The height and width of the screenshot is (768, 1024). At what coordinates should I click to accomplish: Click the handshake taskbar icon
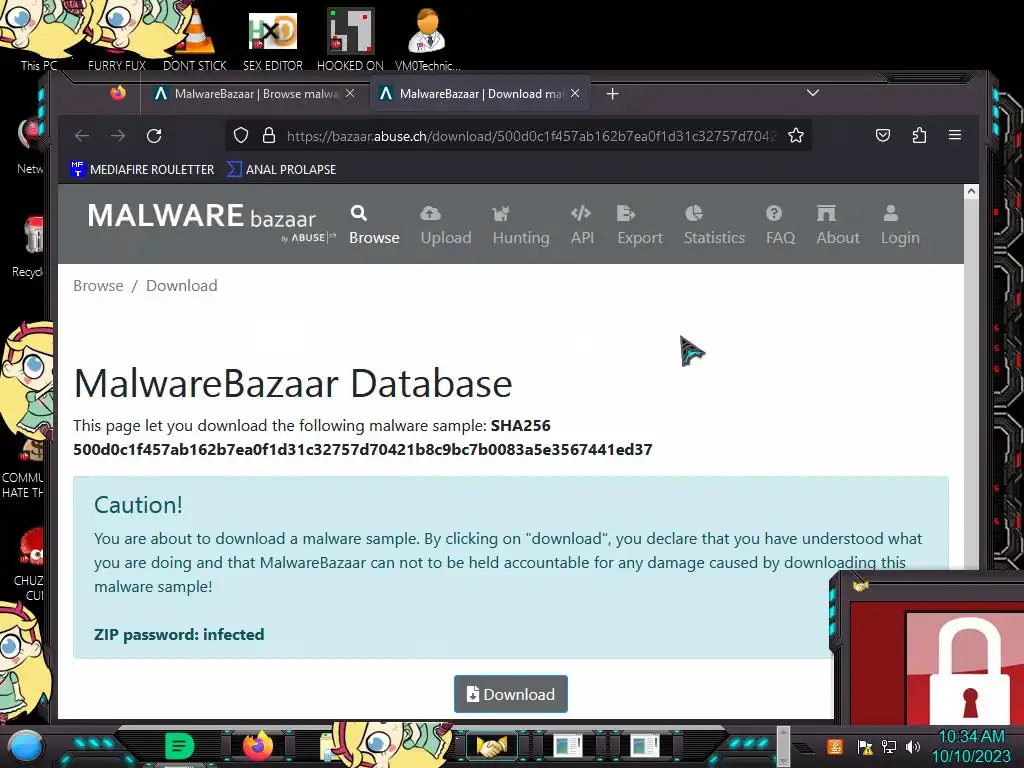(x=491, y=746)
